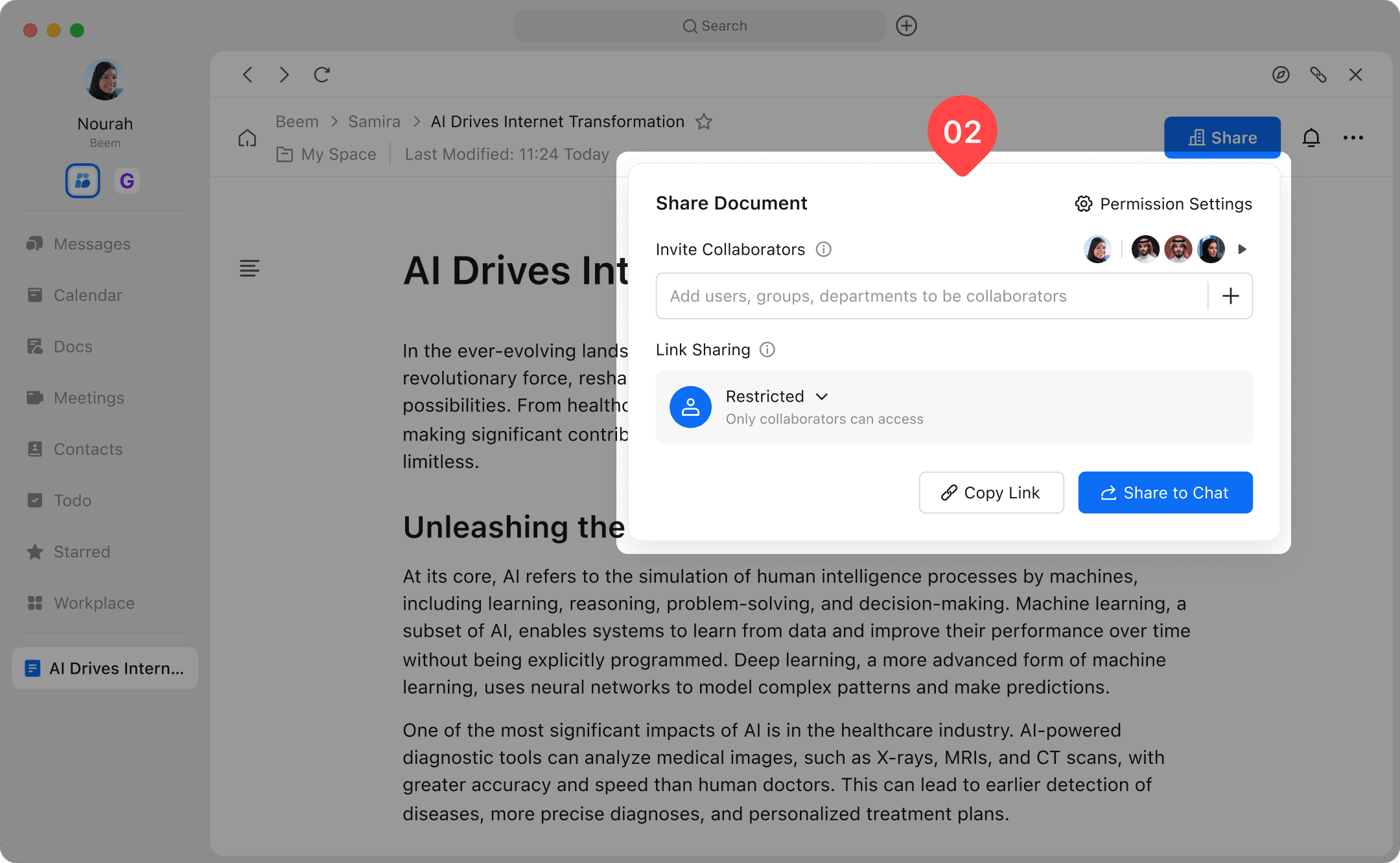Click plus button in collaborators field

(x=1230, y=296)
